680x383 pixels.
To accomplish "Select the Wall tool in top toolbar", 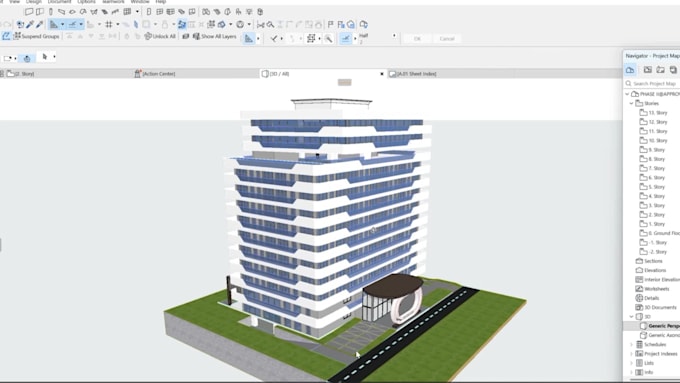I will 29,12.
